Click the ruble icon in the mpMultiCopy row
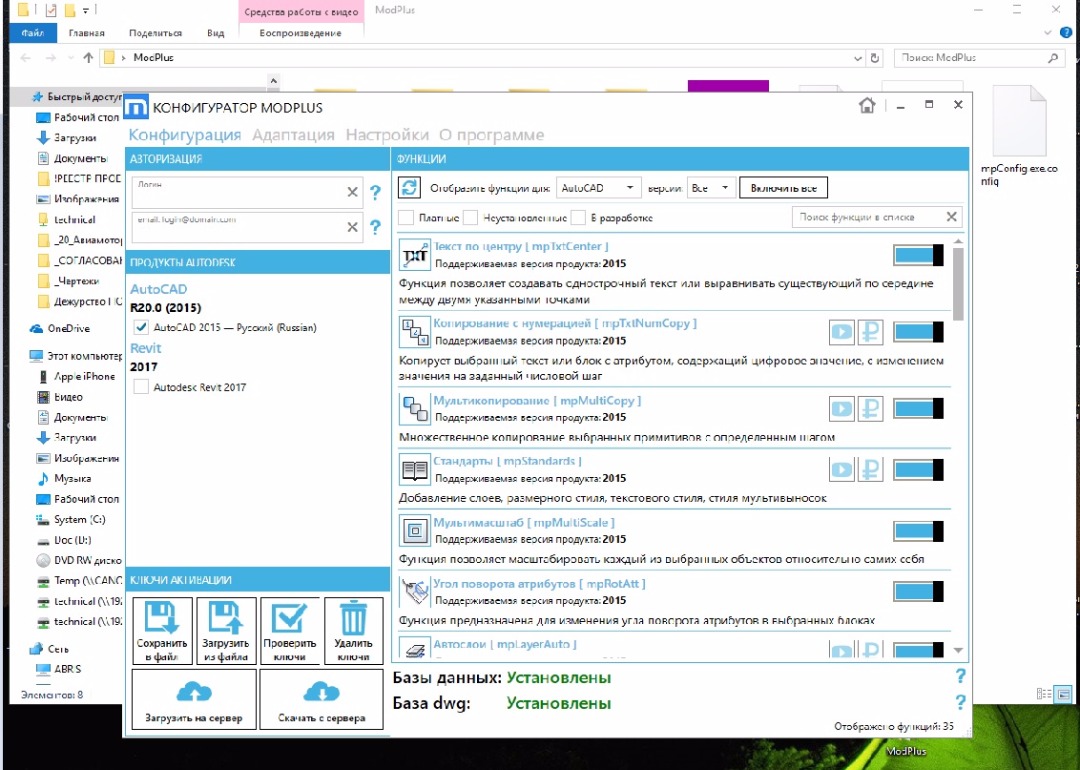 [871, 408]
